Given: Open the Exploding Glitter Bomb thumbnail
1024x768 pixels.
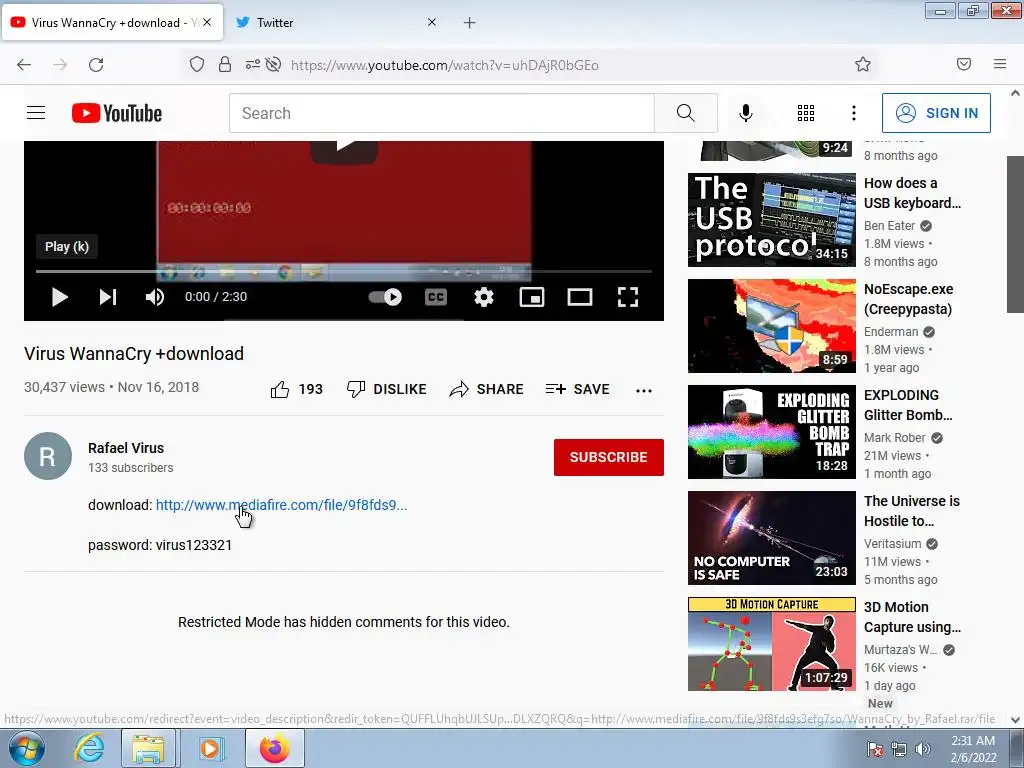Looking at the screenshot, I should click(x=772, y=432).
